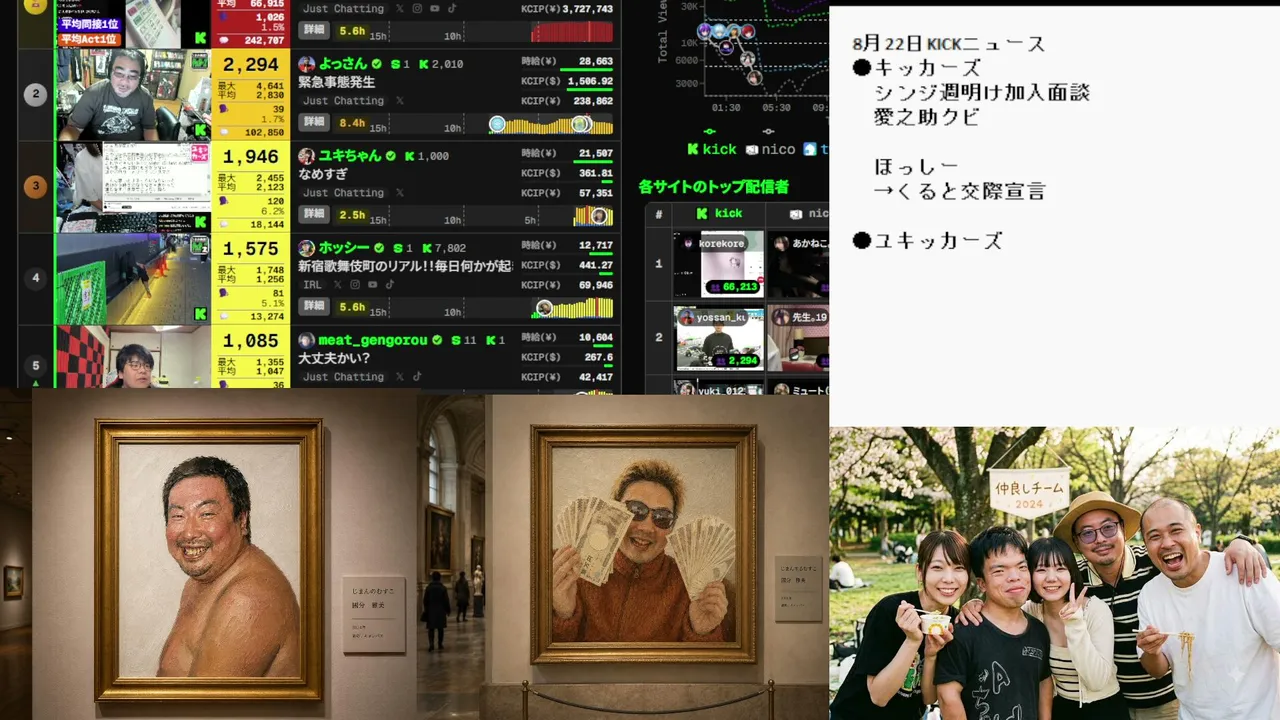This screenshot has width=1280, height=720.
Task: Open ホッシー's street stream thumbnail
Action: tap(133, 279)
